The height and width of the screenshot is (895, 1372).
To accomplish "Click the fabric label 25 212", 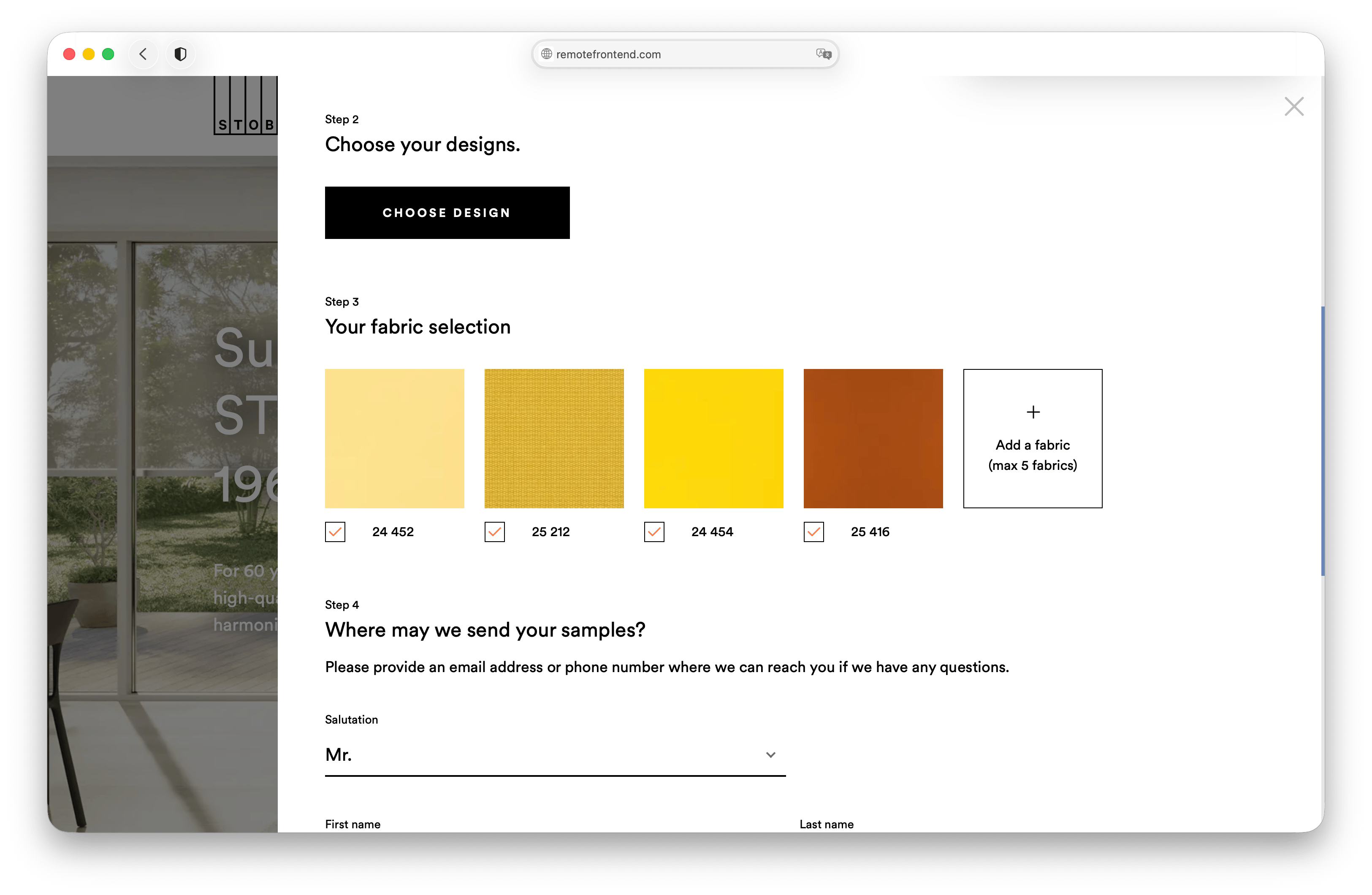I will click(x=550, y=532).
